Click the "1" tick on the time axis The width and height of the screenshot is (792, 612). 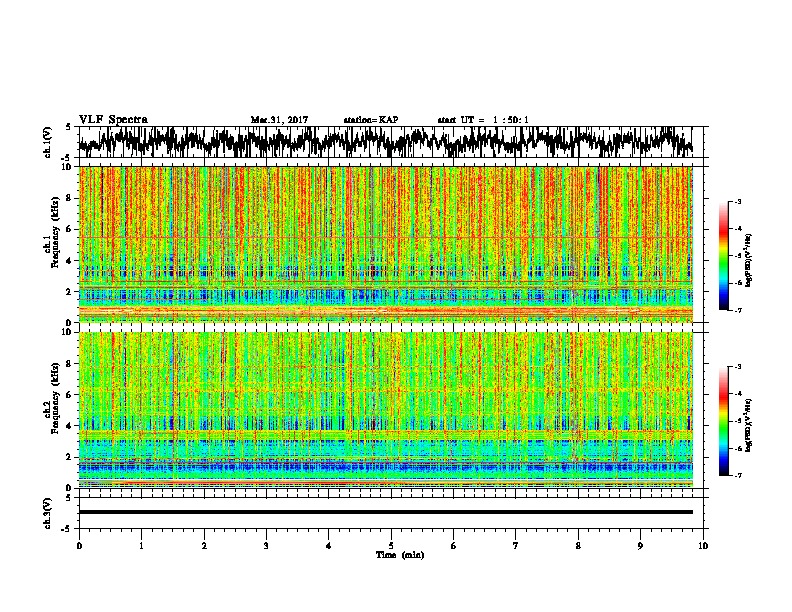142,546
